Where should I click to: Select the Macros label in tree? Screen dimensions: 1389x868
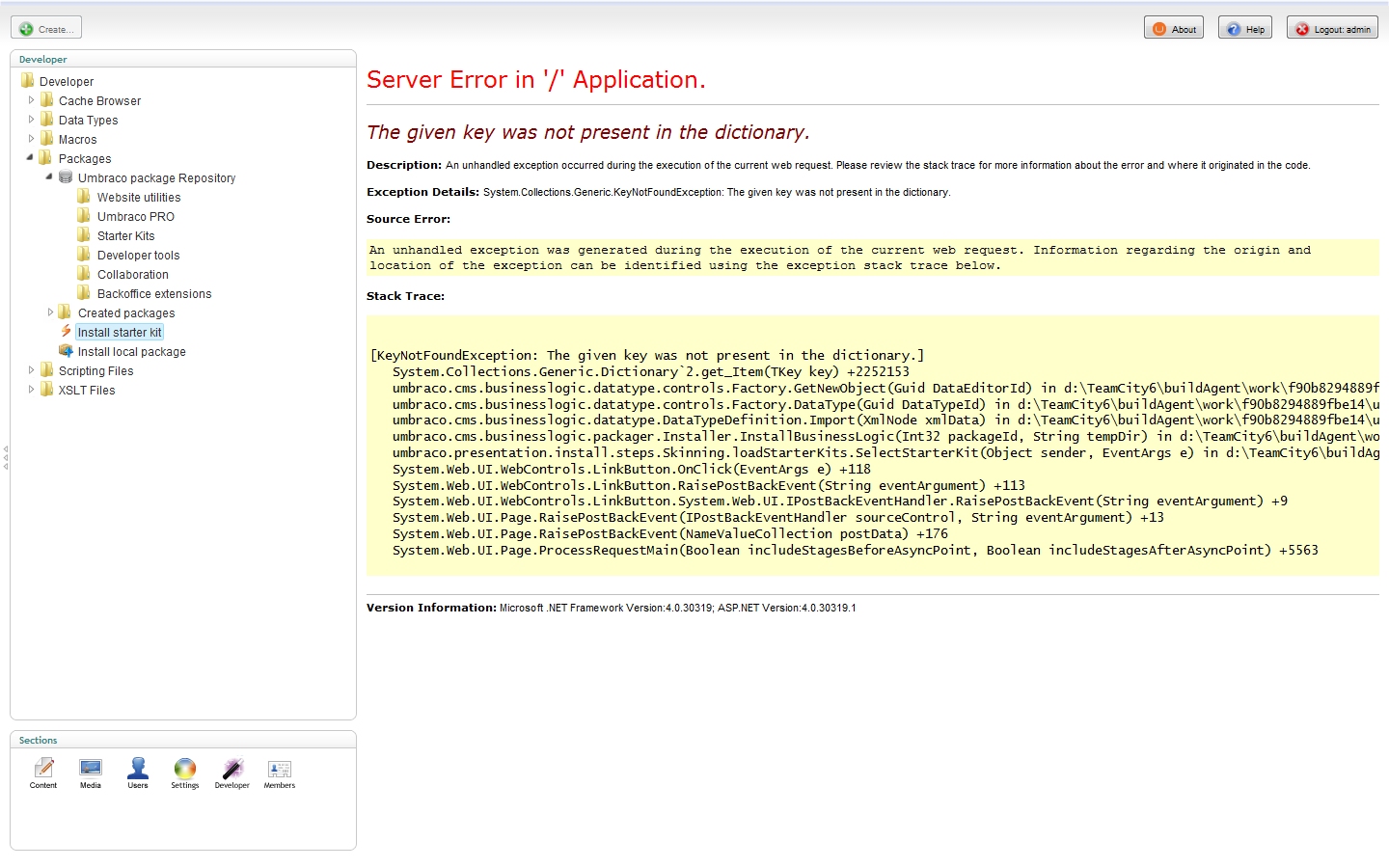pos(77,140)
